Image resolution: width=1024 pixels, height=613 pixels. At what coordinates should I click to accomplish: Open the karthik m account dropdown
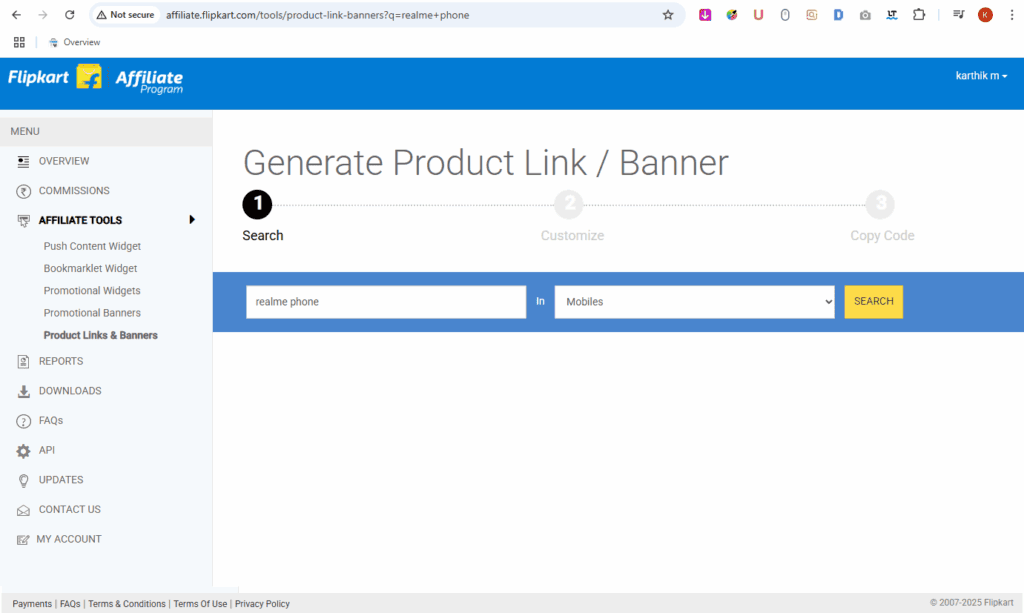(x=981, y=76)
